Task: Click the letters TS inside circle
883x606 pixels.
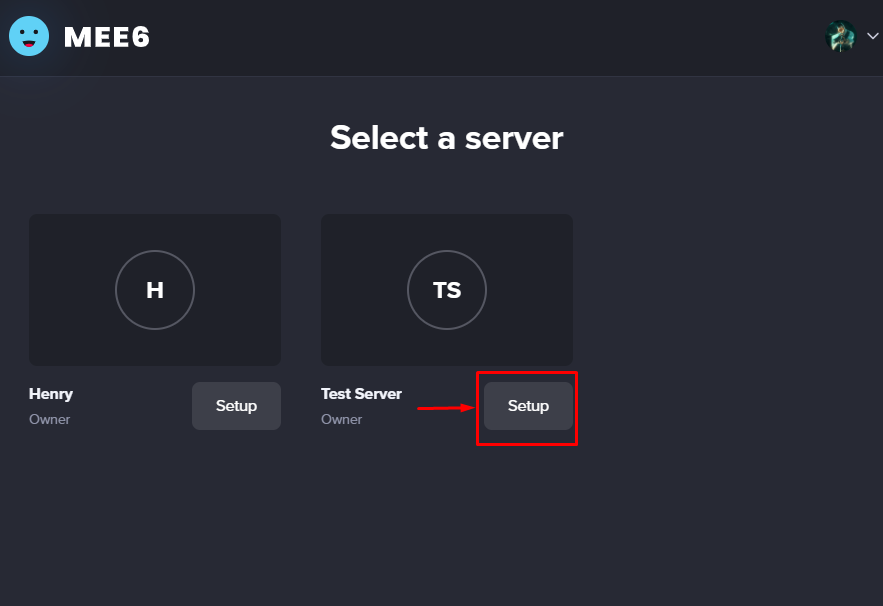Action: (x=447, y=290)
